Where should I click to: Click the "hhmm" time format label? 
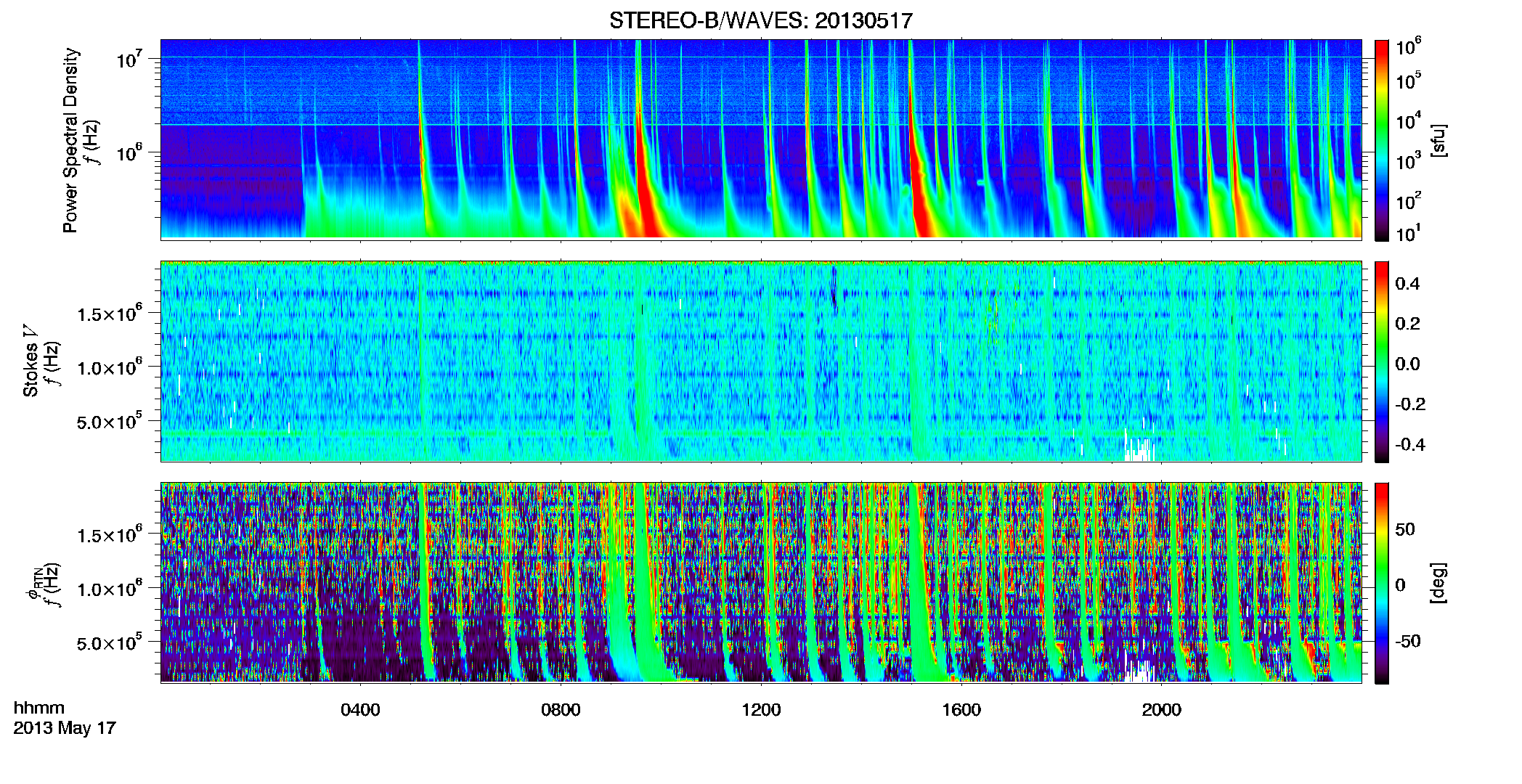39,708
